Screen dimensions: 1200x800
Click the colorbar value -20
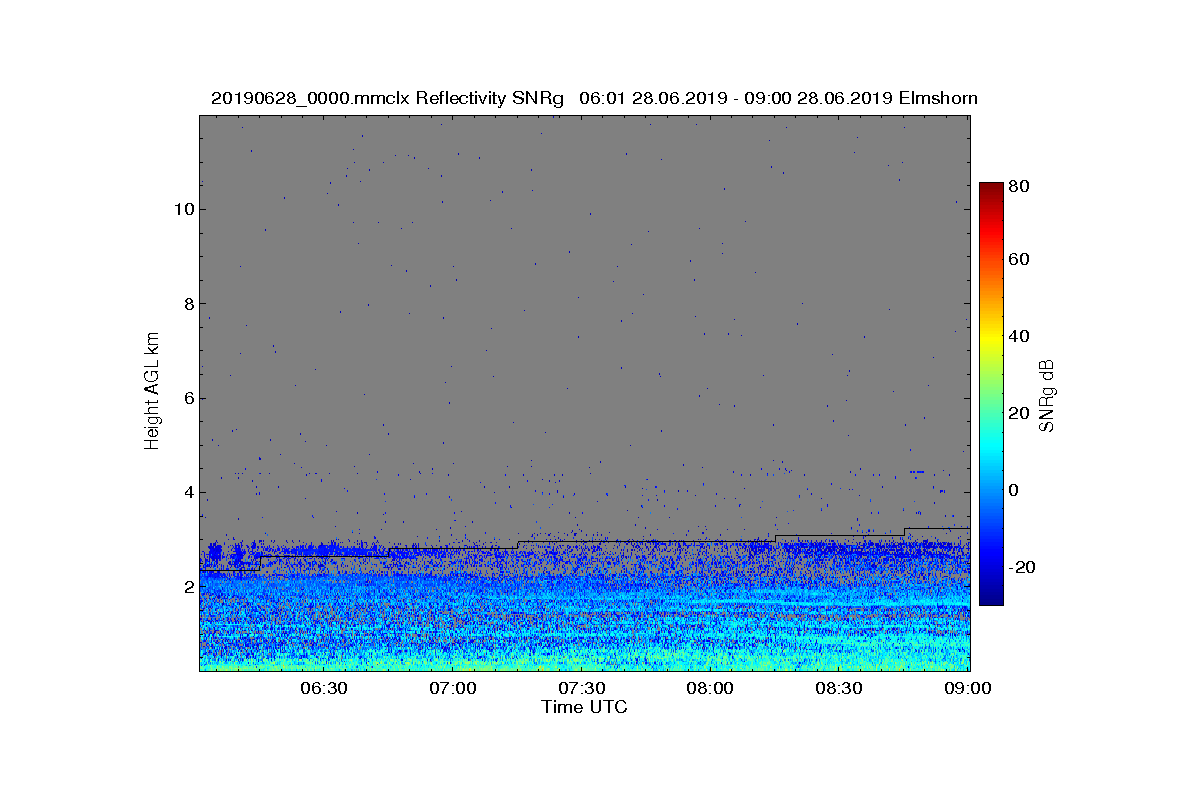coord(1022,567)
